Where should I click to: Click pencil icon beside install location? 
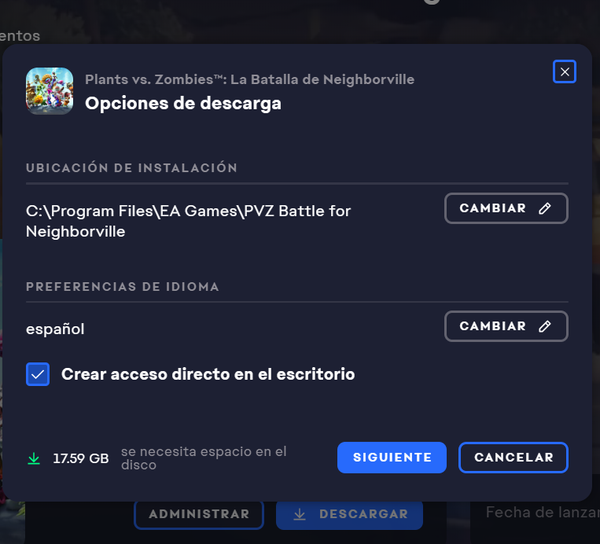[545, 208]
